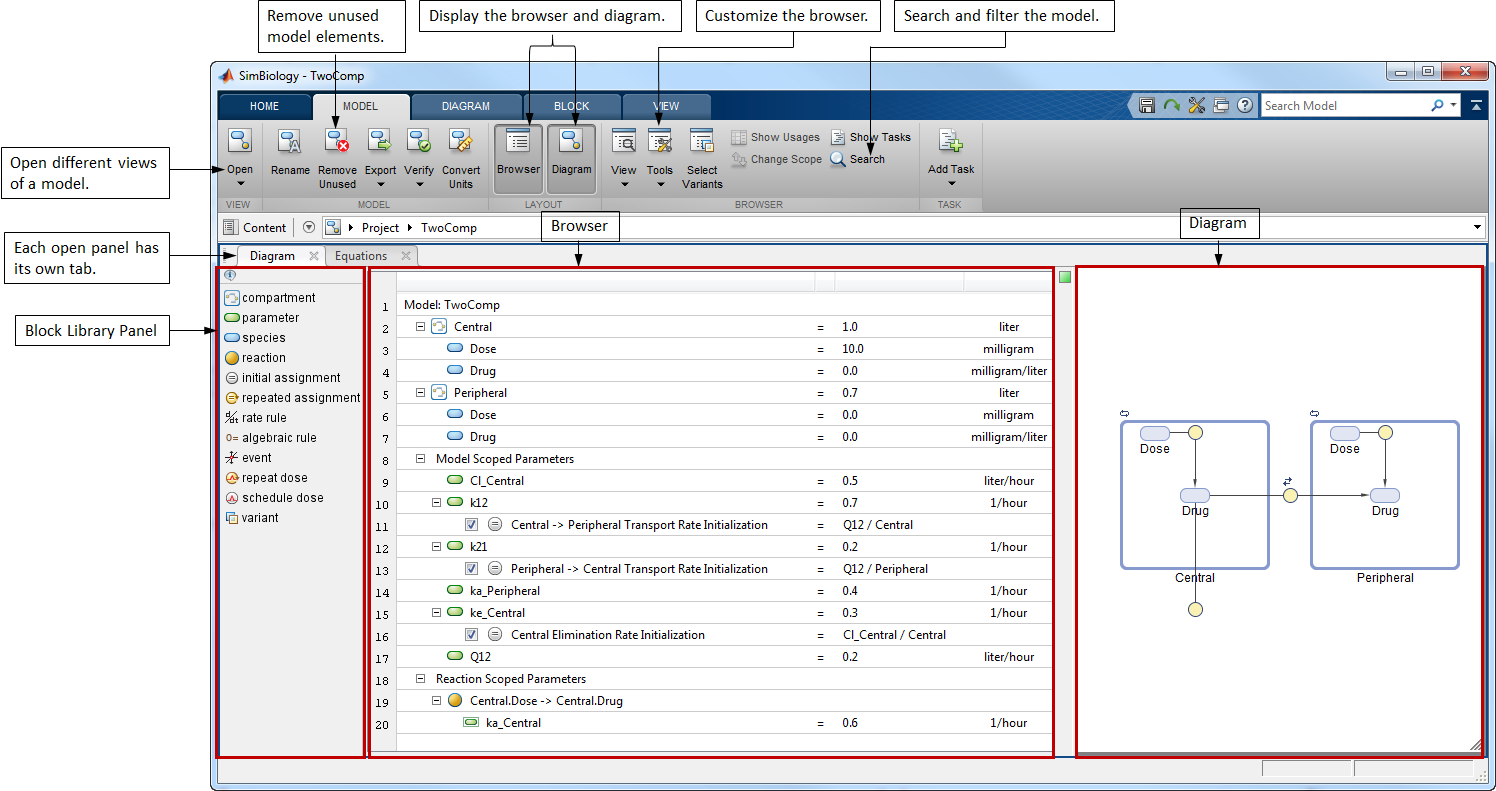Uncheck Central Elimination Rate Initialization
Screen dimensions: 1496x791
pos(471,635)
